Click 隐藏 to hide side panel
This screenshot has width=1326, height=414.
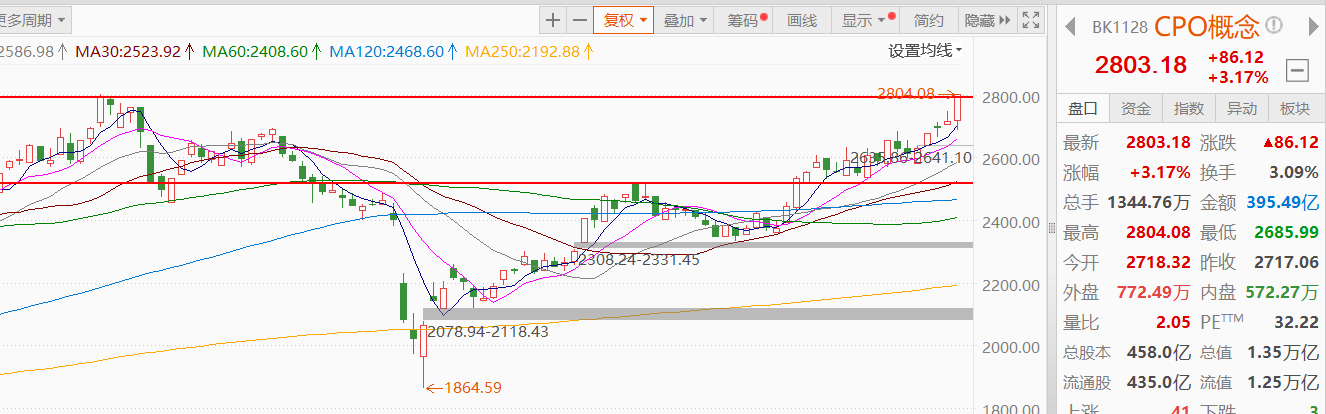(988, 19)
